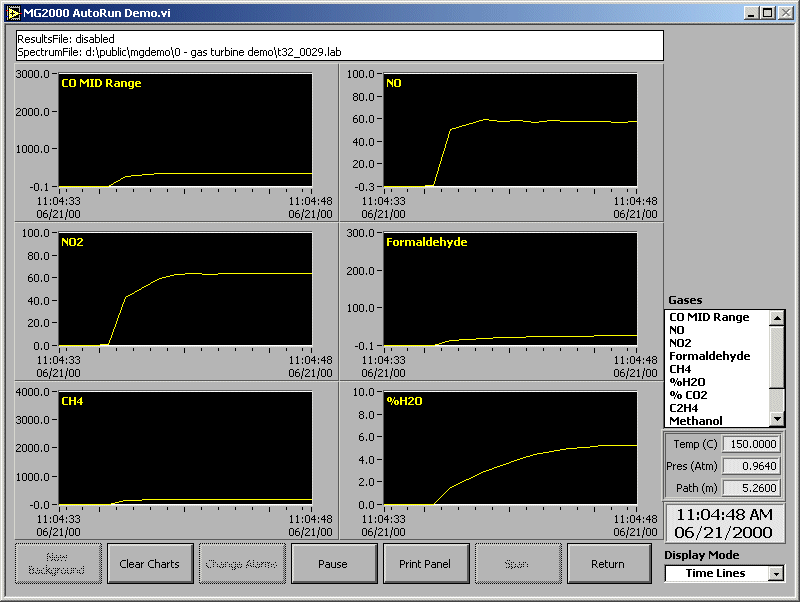Open the Display Mode dropdown arrow
This screenshot has width=800, height=602.
[x=776, y=574]
